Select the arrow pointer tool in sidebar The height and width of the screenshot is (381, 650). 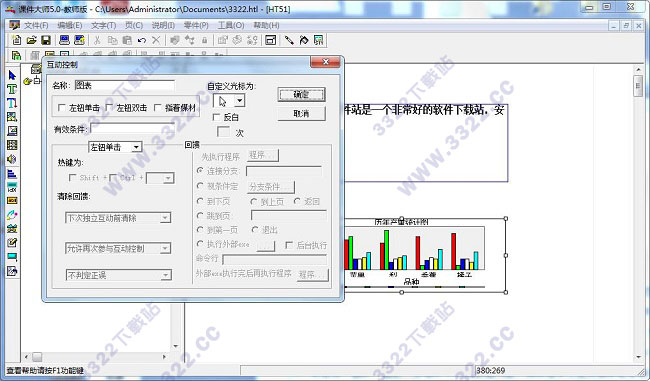click(x=12, y=75)
